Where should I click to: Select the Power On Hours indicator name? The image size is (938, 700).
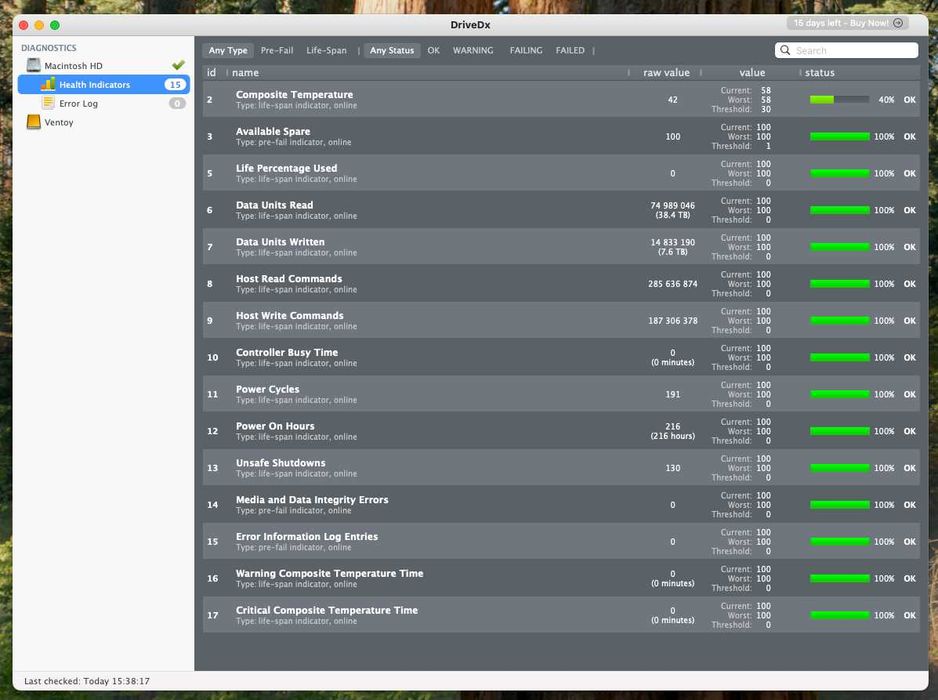pos(275,426)
